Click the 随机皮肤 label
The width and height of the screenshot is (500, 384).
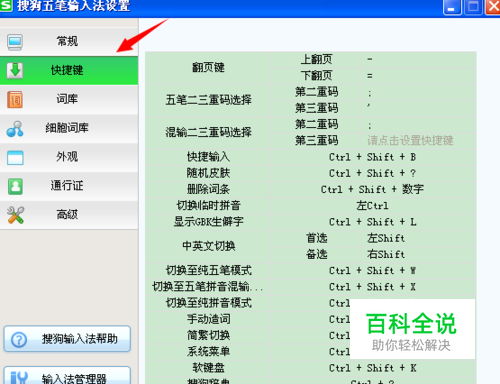point(208,173)
